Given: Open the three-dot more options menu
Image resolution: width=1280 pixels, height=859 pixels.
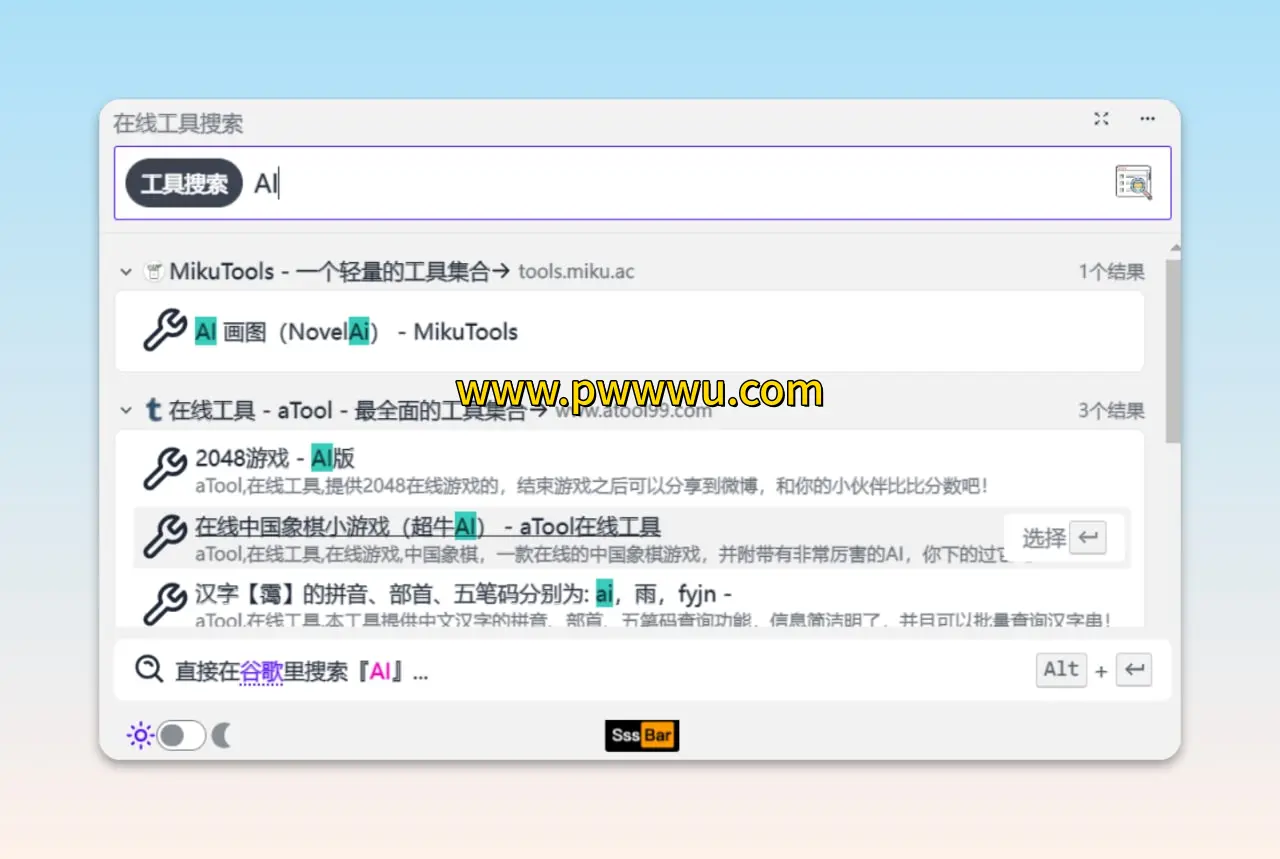Looking at the screenshot, I should [1147, 119].
